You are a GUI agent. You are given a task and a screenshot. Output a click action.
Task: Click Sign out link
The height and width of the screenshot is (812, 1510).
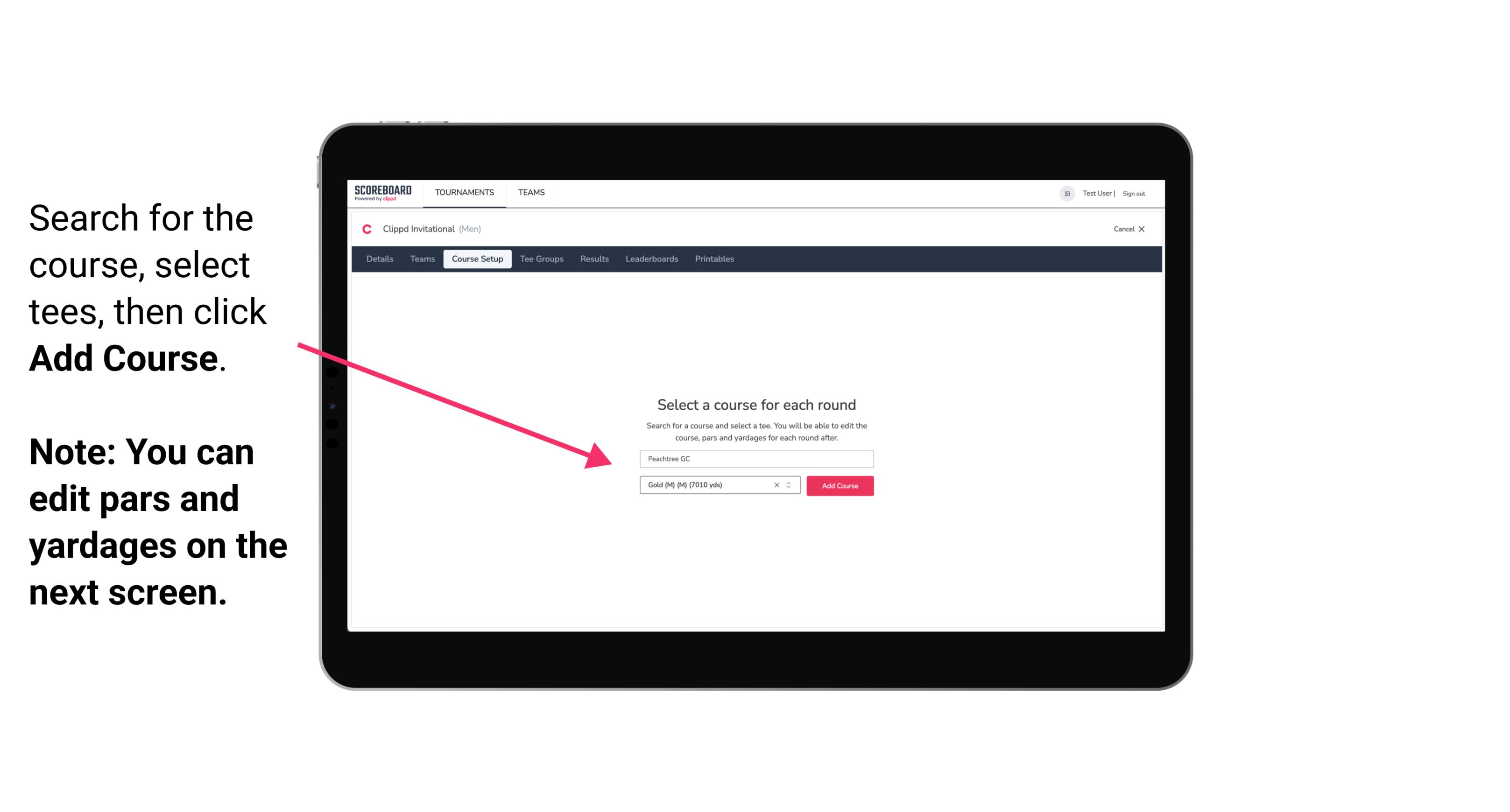[x=1133, y=193]
